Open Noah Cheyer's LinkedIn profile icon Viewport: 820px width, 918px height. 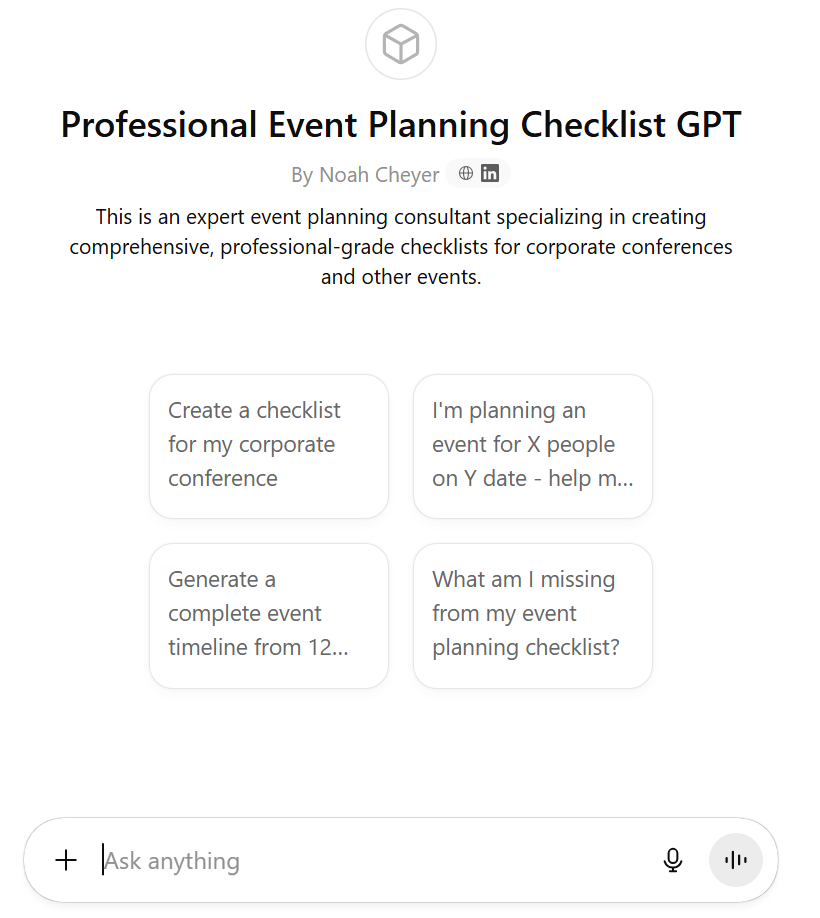490,174
